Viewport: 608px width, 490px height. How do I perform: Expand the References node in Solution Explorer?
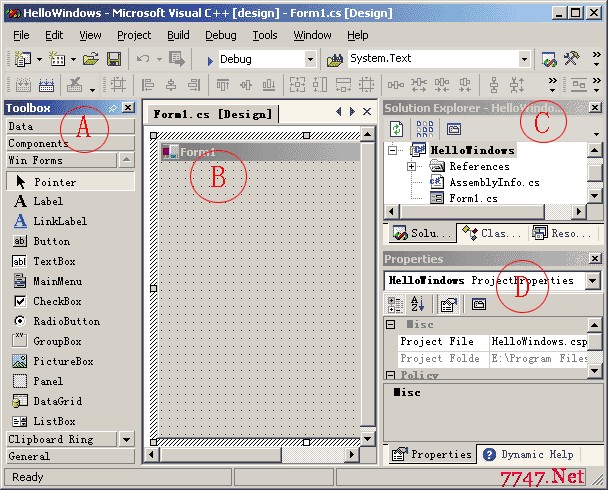coord(411,167)
